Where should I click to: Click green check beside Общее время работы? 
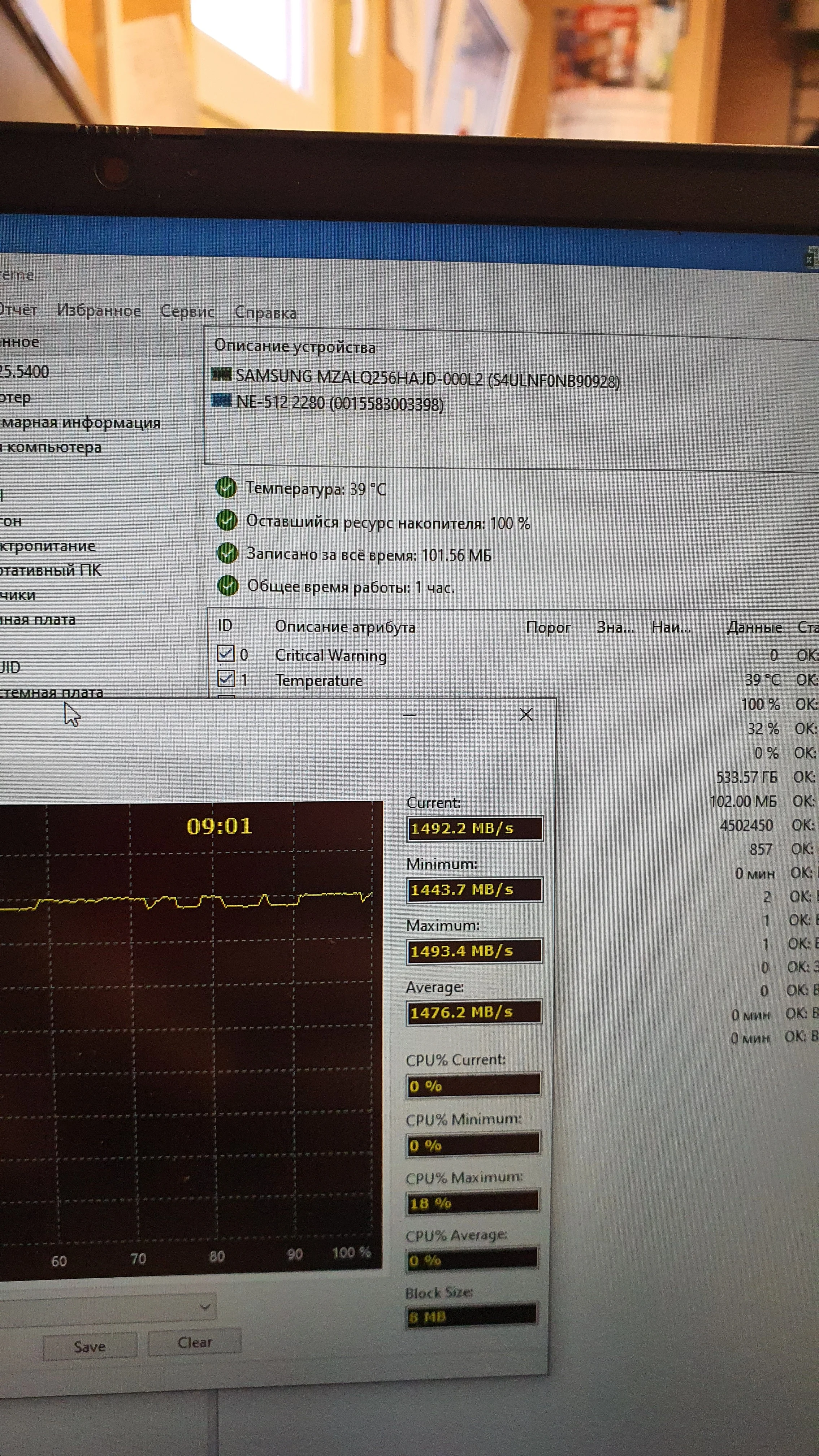coord(228,586)
